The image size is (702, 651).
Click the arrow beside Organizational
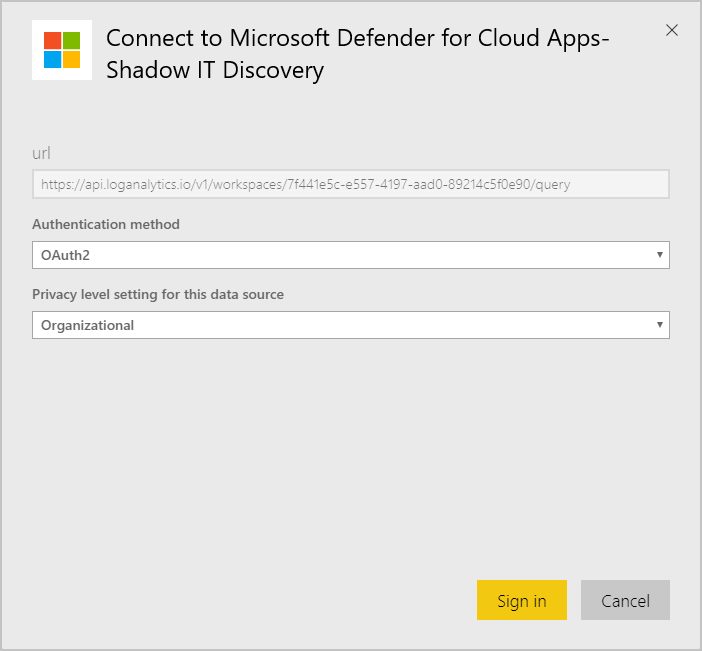tap(659, 325)
